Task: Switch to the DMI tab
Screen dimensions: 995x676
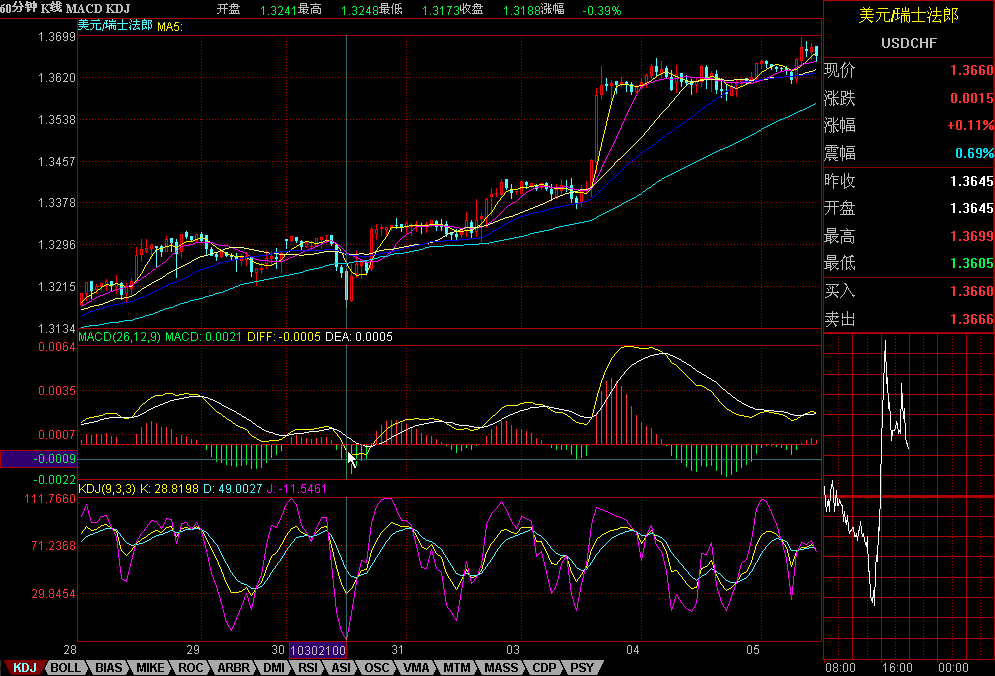Action: 274,667
